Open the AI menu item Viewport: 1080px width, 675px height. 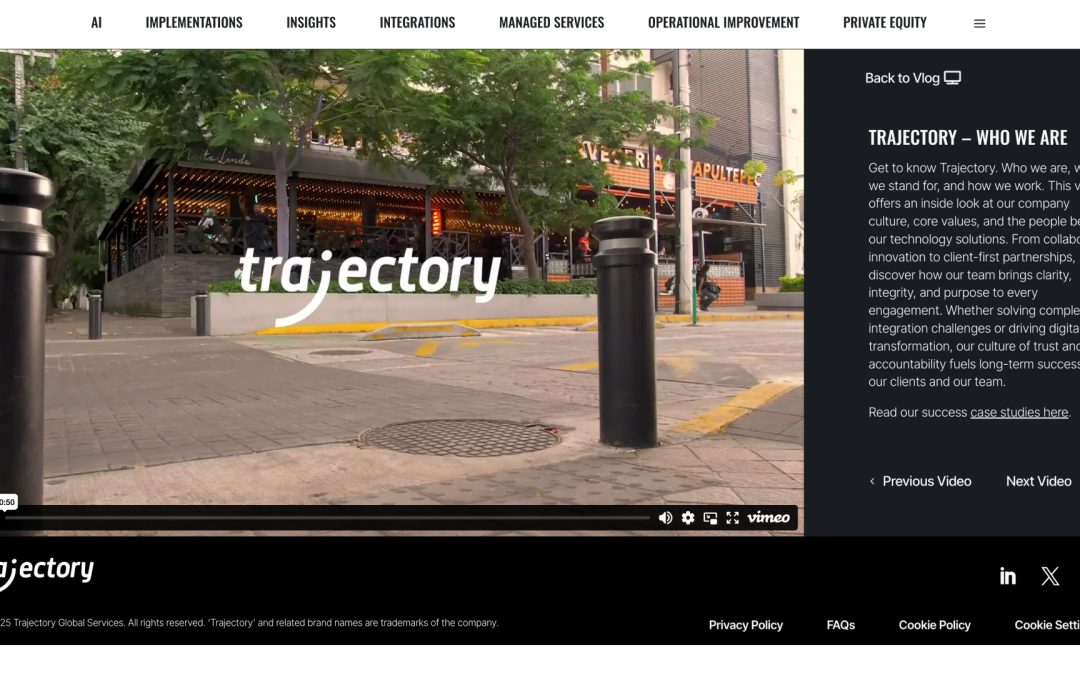[x=96, y=22]
